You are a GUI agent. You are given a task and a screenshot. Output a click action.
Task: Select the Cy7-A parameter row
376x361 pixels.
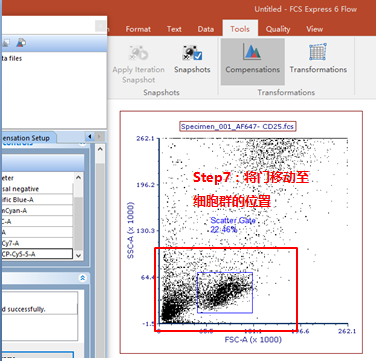coord(37,243)
